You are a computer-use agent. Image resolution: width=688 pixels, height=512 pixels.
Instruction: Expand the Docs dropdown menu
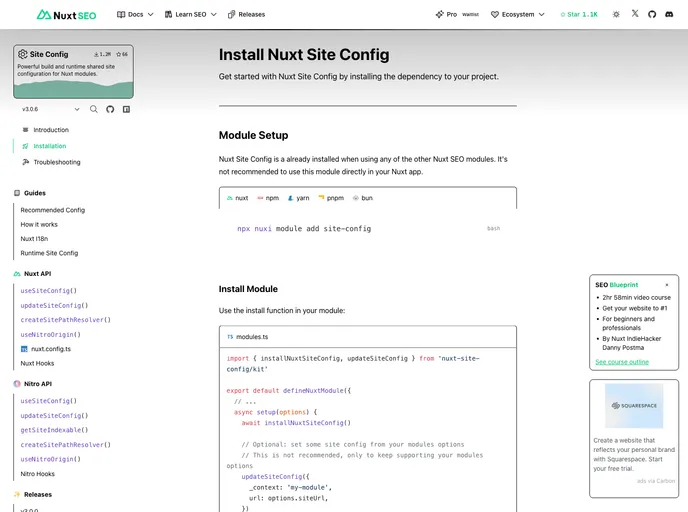135,14
